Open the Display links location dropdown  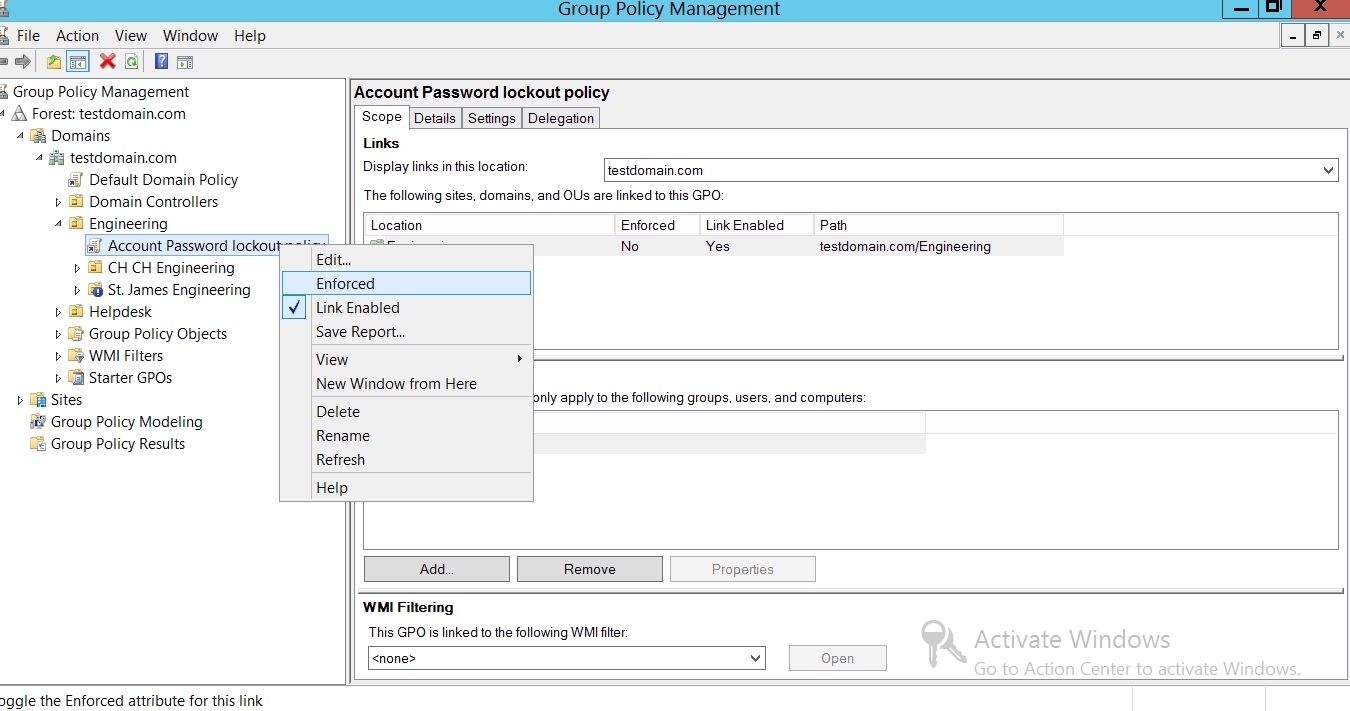tap(1328, 170)
